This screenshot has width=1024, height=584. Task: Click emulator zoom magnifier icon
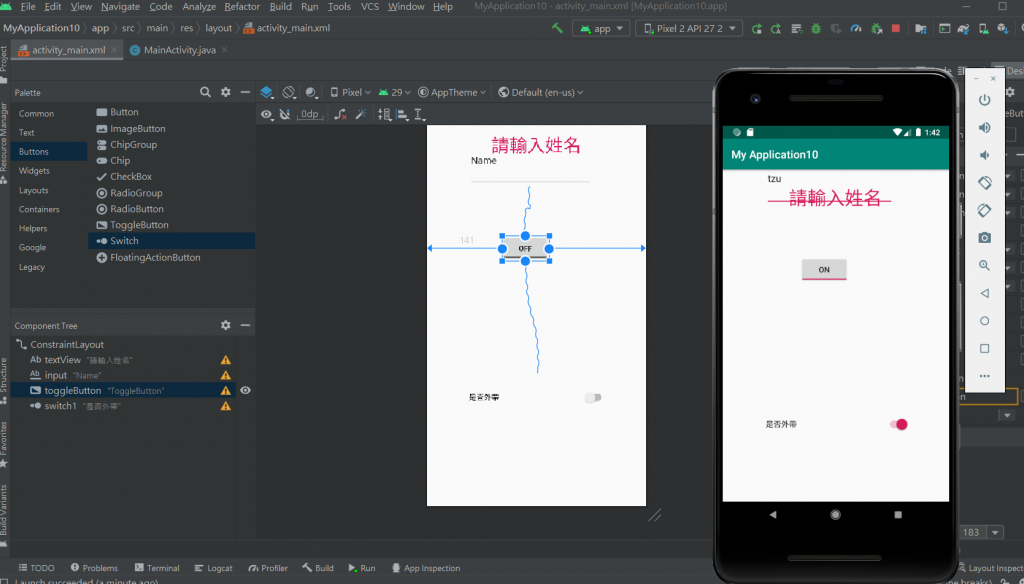pos(984,265)
